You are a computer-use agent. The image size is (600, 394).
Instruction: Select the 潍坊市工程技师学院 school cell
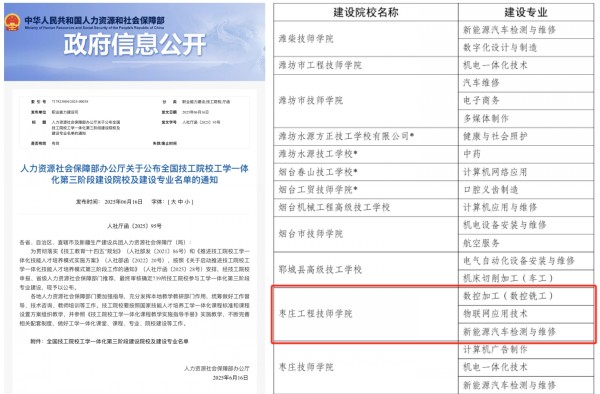coord(366,65)
